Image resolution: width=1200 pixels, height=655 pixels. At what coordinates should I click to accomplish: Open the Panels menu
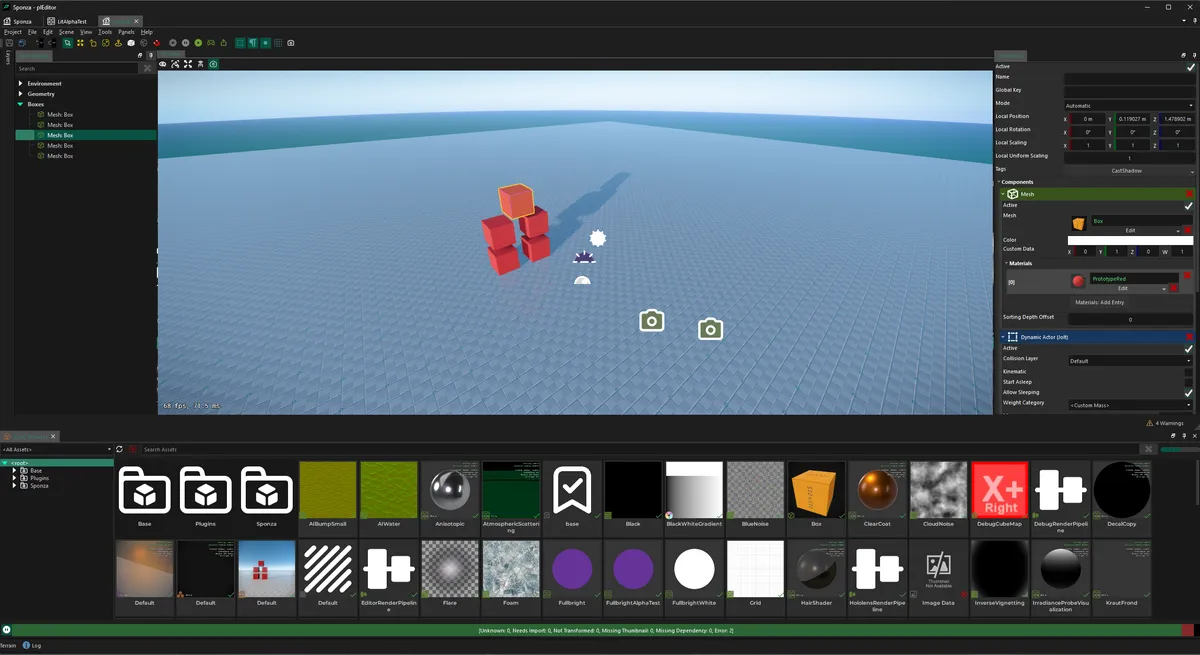[x=126, y=32]
